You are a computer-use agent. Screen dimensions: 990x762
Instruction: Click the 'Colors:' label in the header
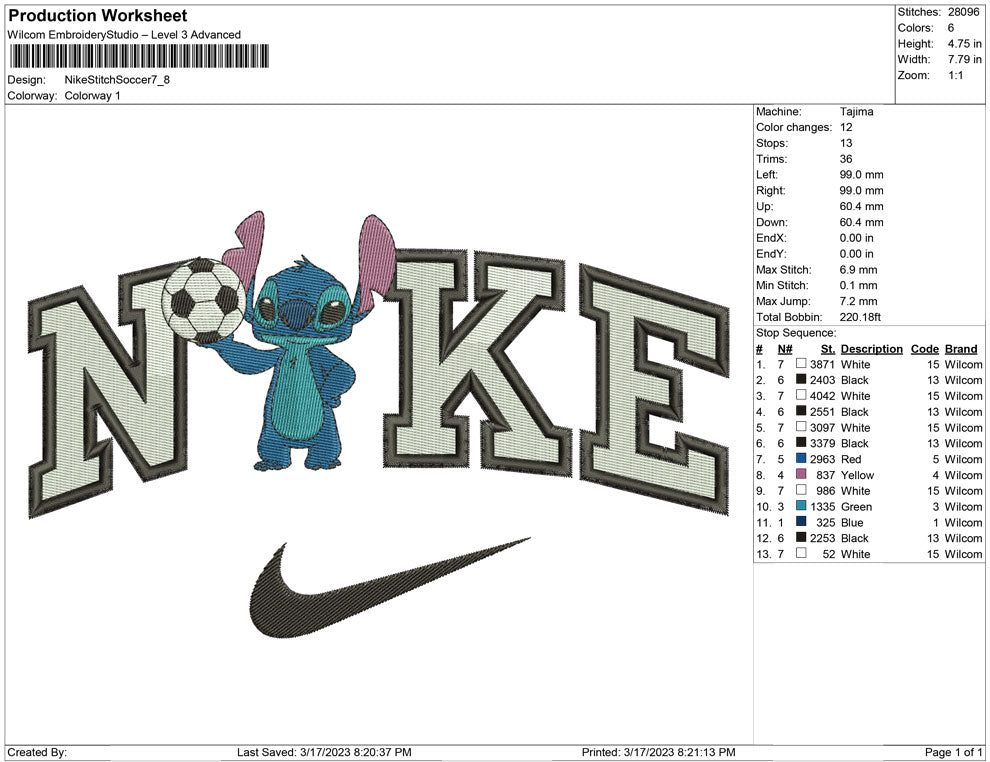pyautogui.click(x=915, y=28)
